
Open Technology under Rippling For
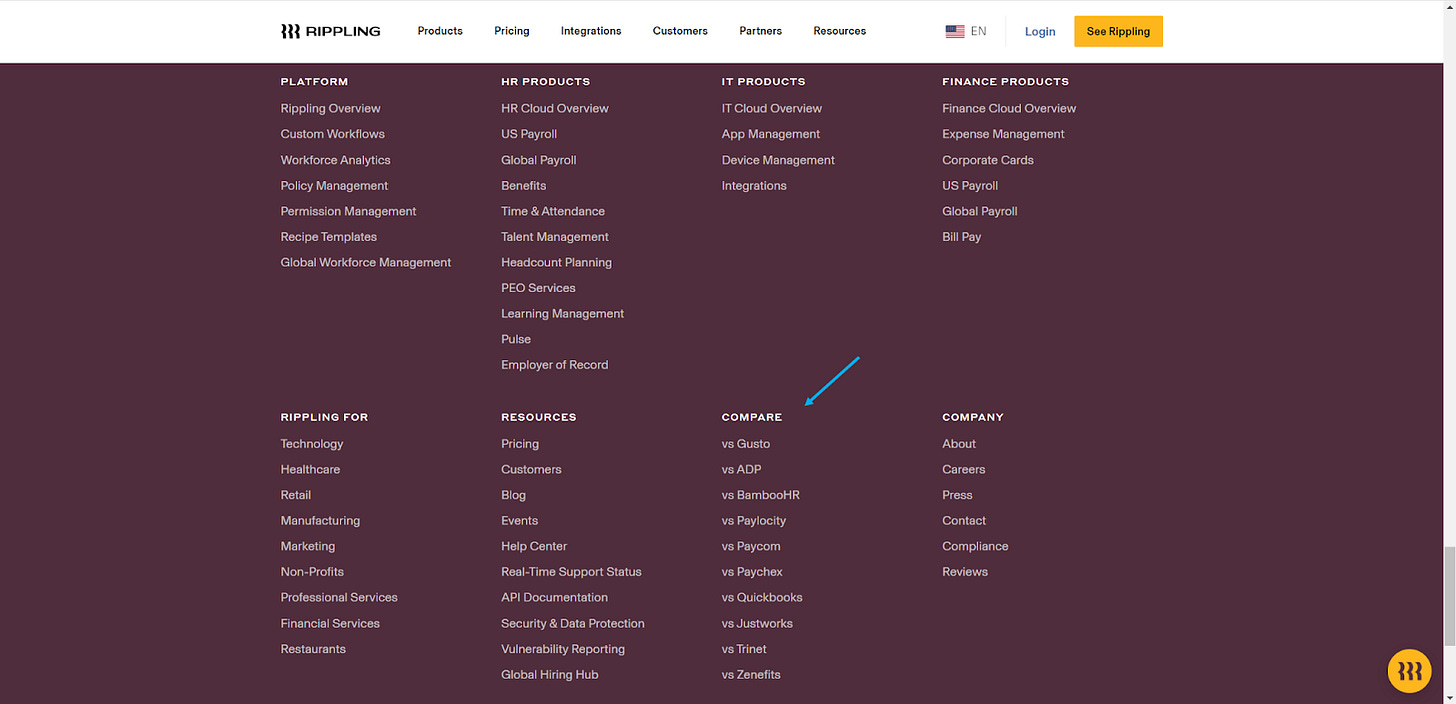pyautogui.click(x=312, y=444)
